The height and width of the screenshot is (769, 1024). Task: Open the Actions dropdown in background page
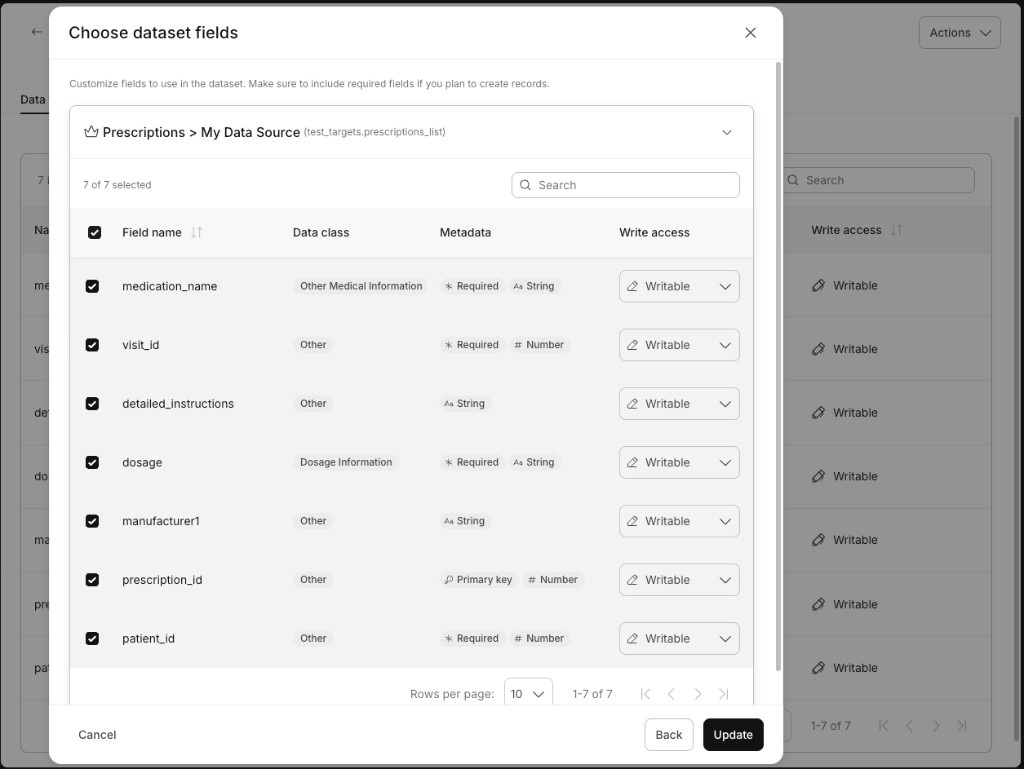959,33
